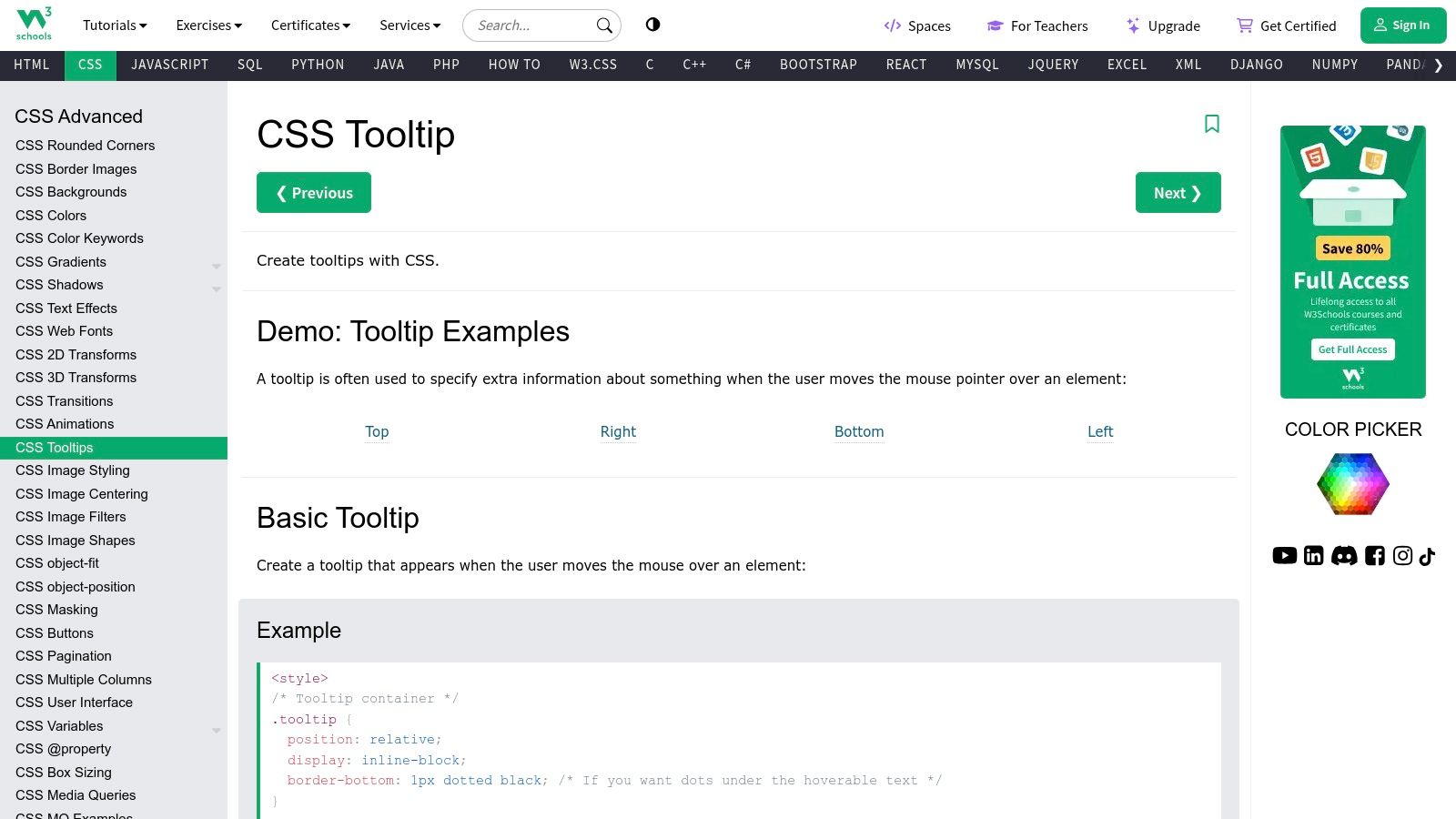Screen dimensions: 1456x819
Task: Click the Left tooltip demo
Action: (x=1100, y=432)
